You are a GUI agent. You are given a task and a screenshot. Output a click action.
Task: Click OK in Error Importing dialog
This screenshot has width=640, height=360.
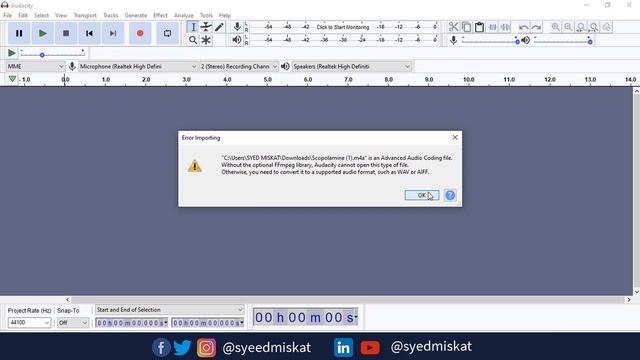[422, 195]
